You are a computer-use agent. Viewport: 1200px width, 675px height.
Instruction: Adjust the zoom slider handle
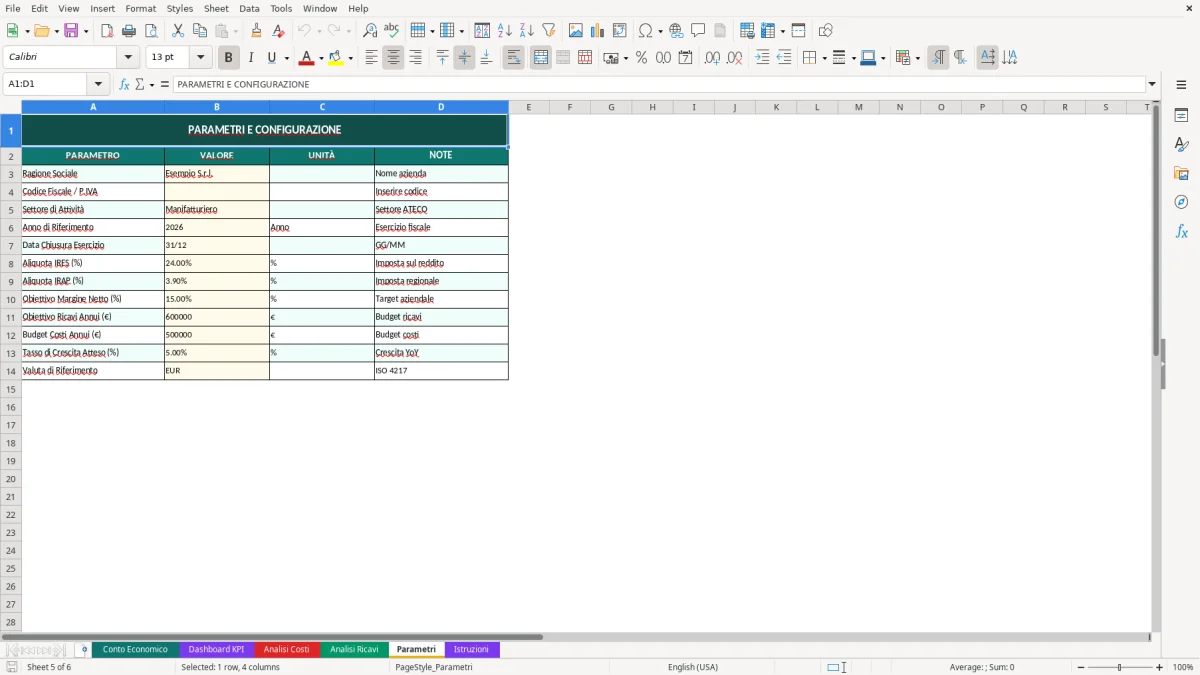1120,667
